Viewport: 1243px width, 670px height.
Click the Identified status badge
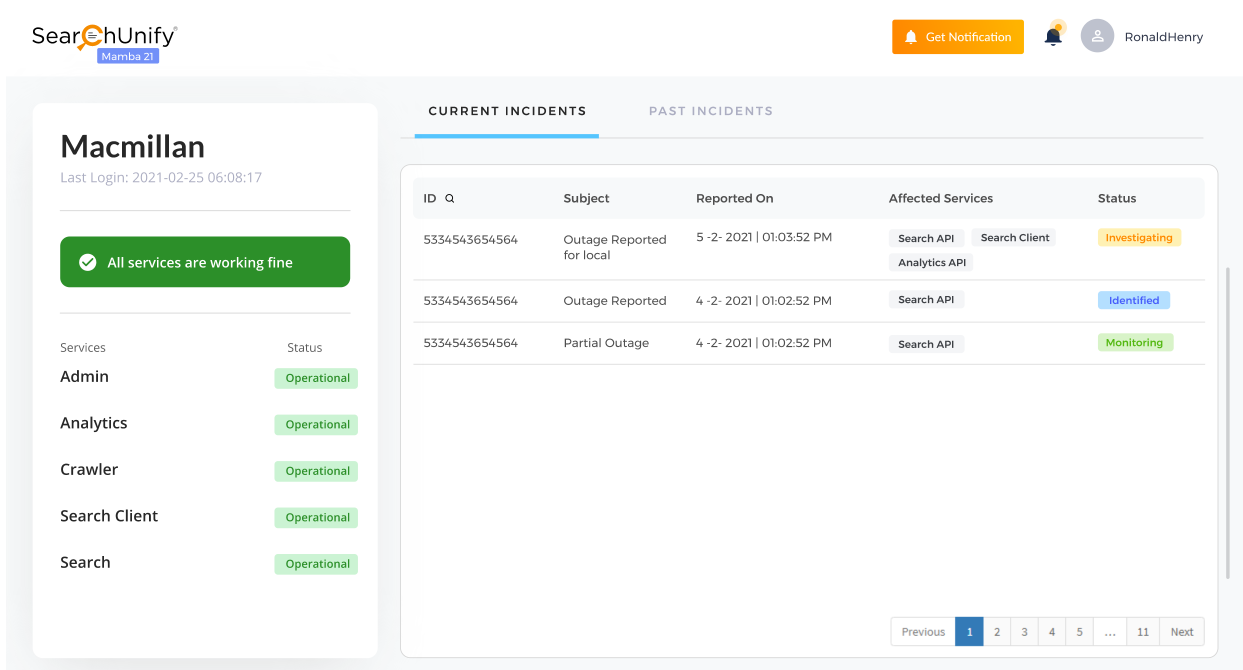(1133, 300)
